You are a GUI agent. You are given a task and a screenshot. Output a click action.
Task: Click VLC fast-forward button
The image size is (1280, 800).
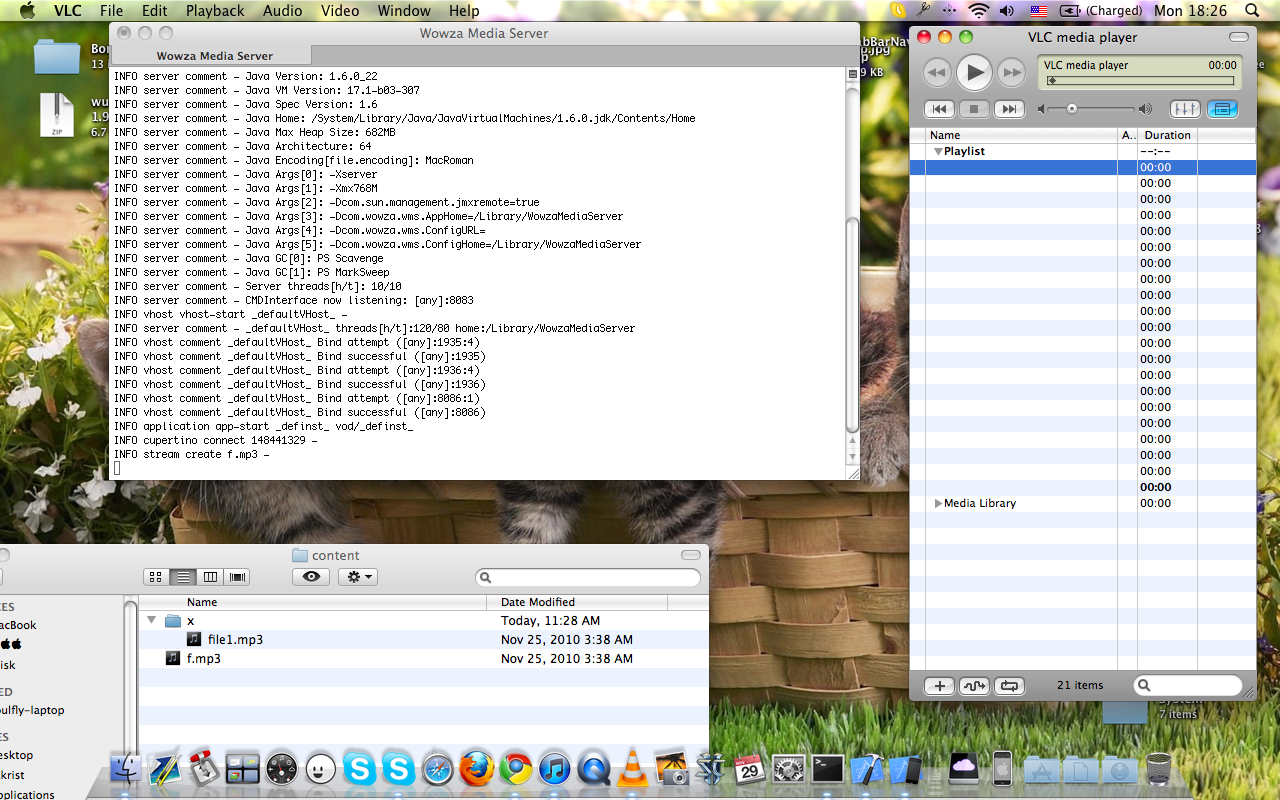1011,72
